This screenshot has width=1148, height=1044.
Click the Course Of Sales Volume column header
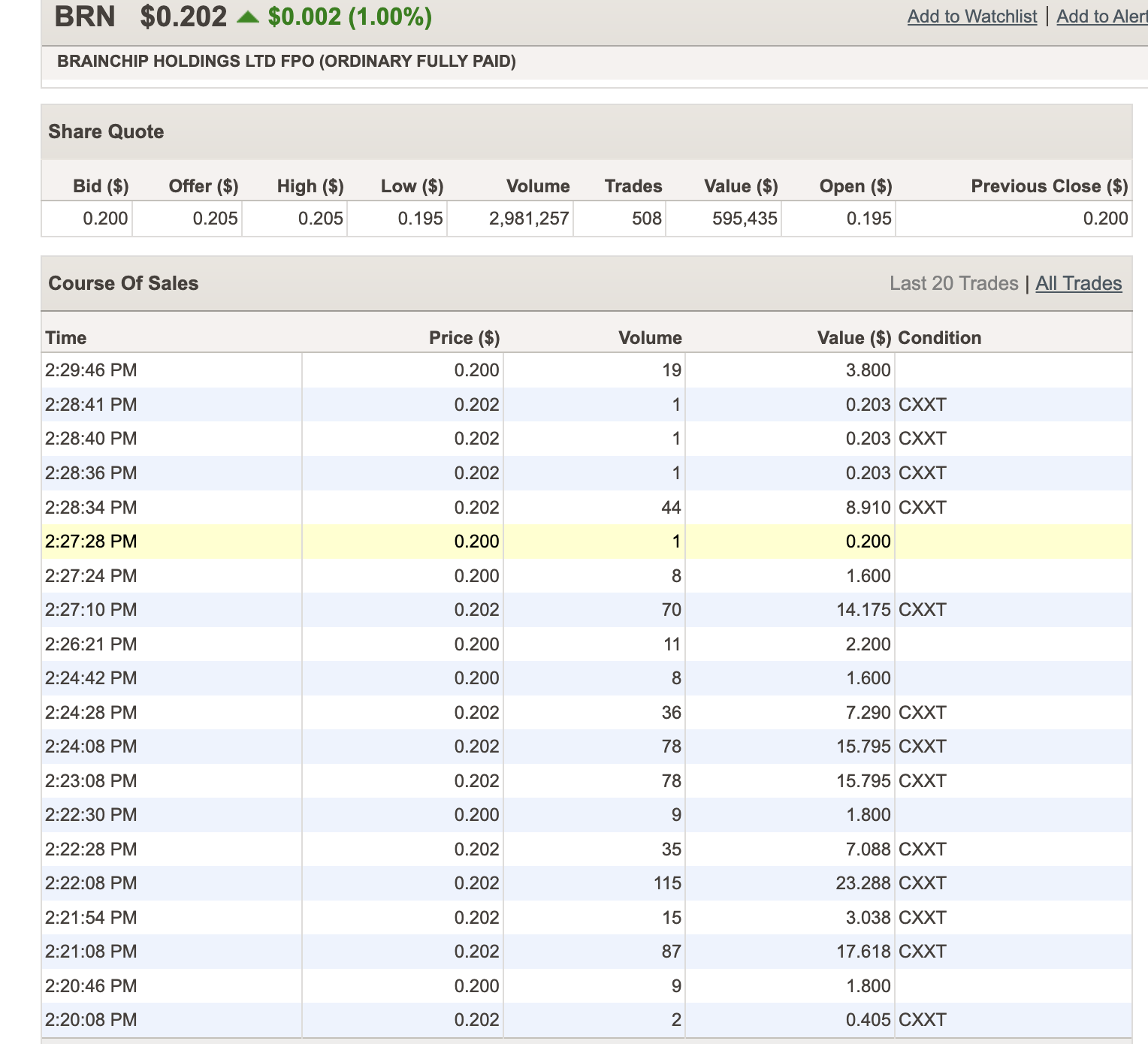pyautogui.click(x=650, y=338)
